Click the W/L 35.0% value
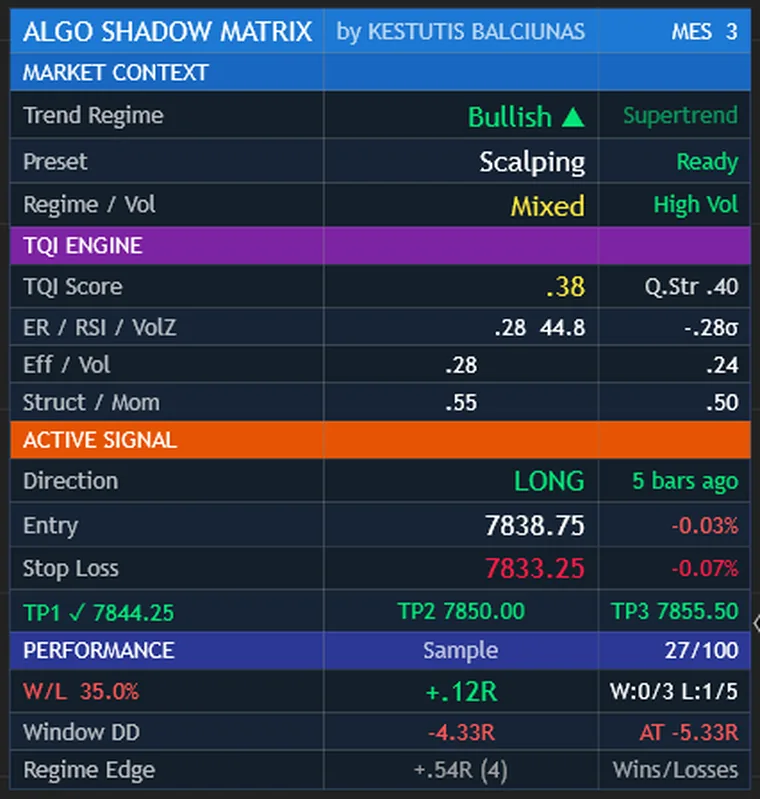The image size is (760, 799). pyautogui.click(x=81, y=691)
